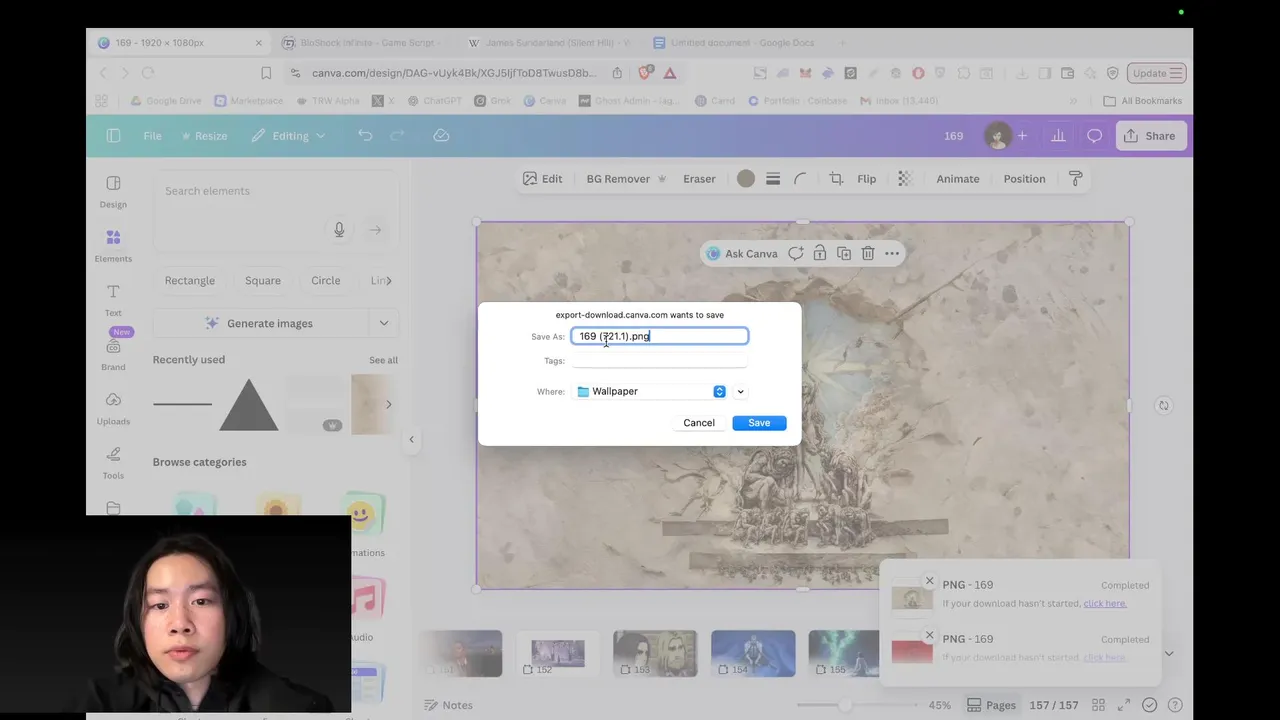The width and height of the screenshot is (1280, 720).
Task: Open the BG Remover tool
Action: coord(626,179)
